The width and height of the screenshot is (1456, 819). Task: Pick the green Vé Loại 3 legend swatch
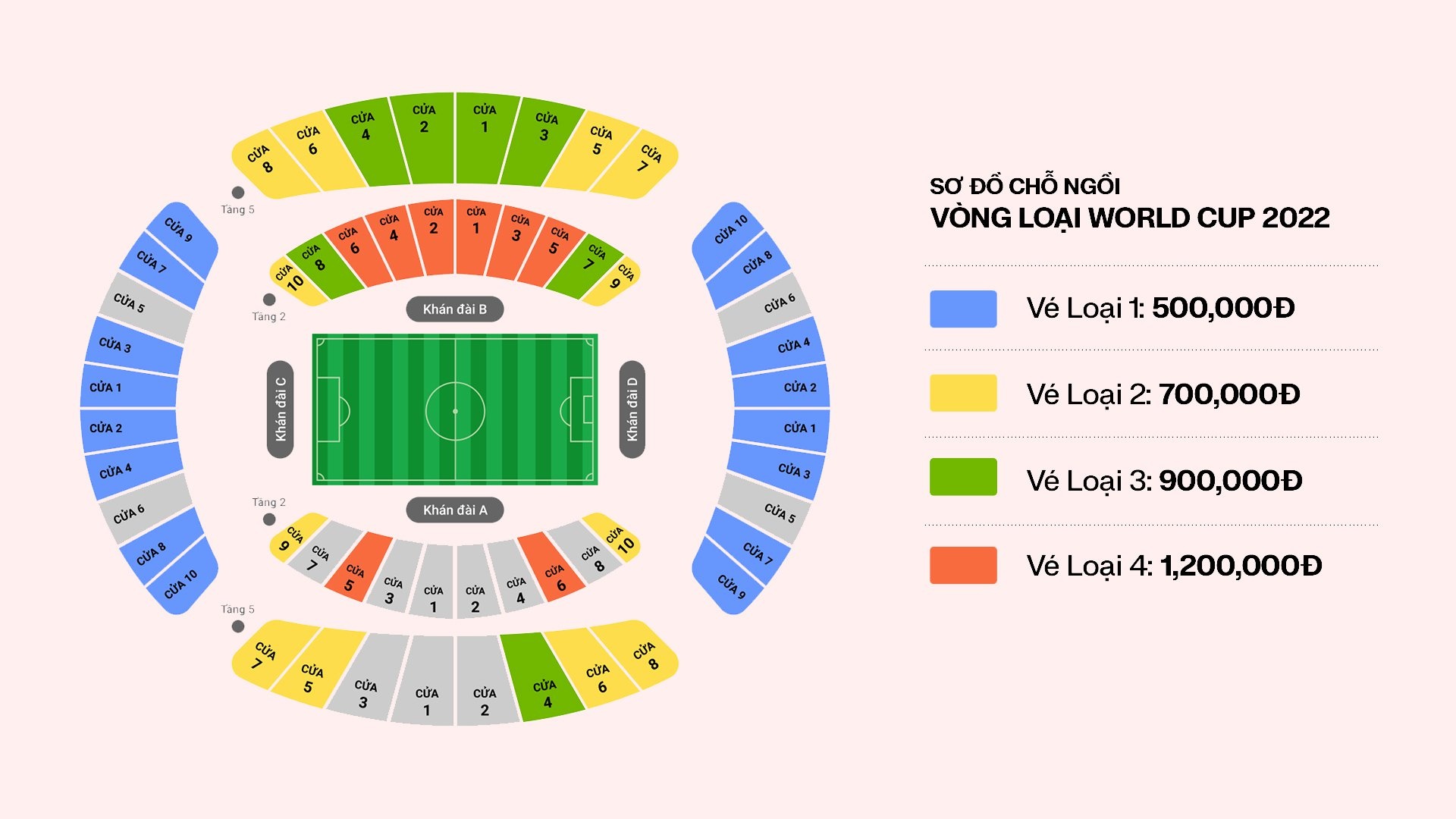963,477
